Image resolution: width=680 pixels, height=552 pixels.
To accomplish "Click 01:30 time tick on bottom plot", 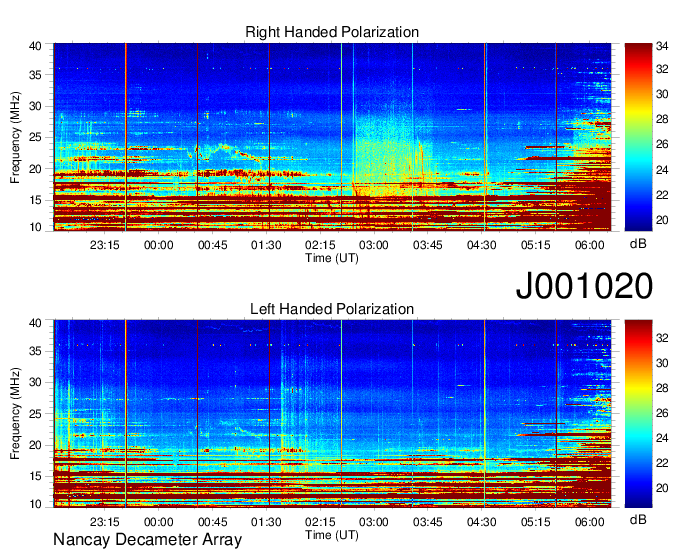I will pos(266,522).
